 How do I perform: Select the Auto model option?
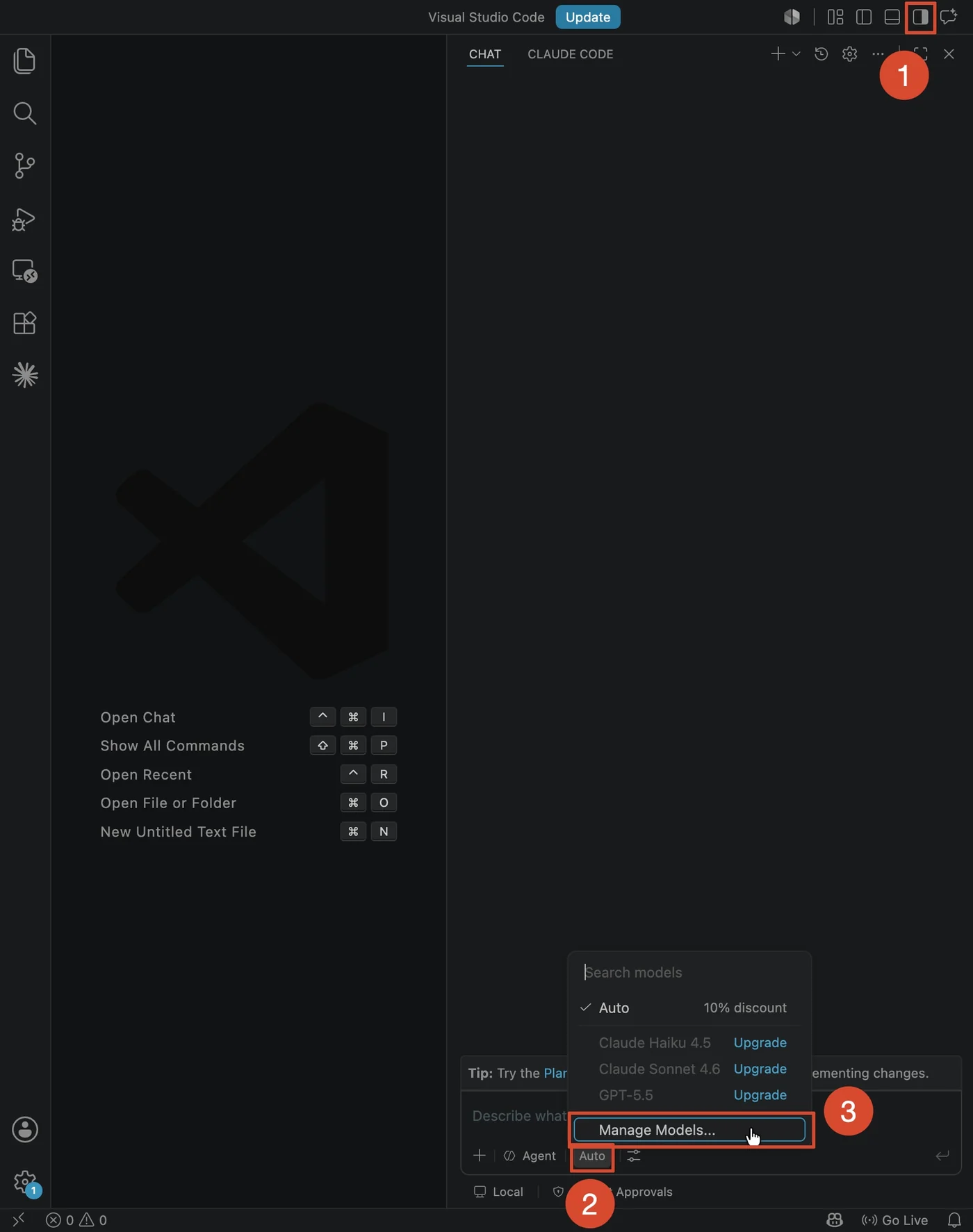coord(689,1008)
